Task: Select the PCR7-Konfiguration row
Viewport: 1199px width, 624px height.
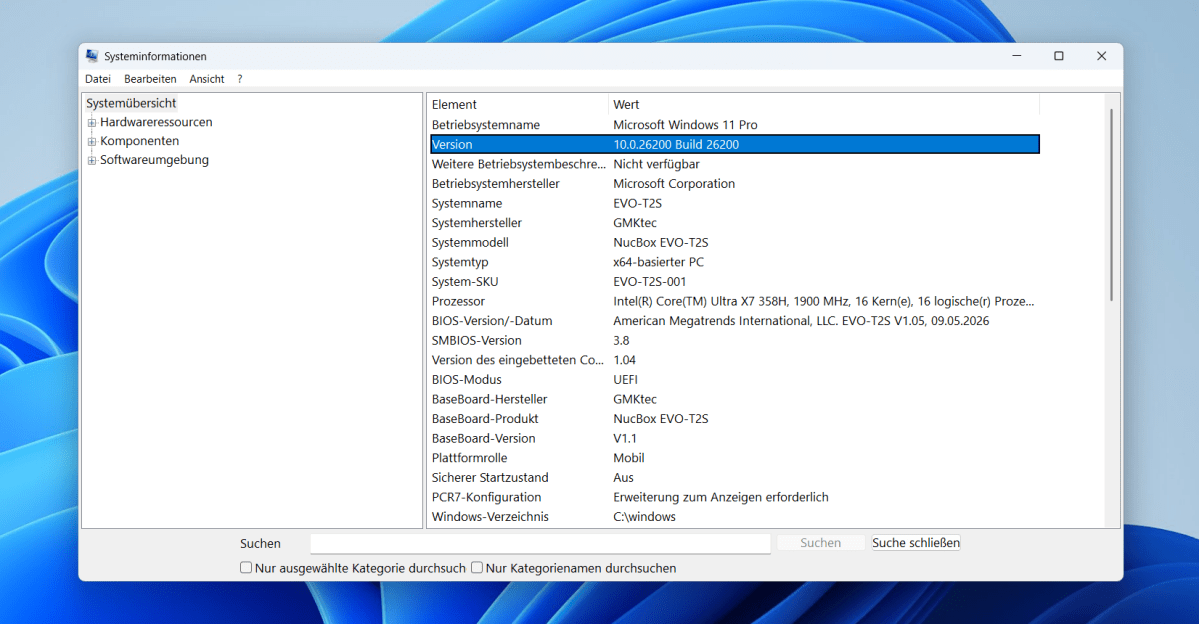Action: [734, 497]
